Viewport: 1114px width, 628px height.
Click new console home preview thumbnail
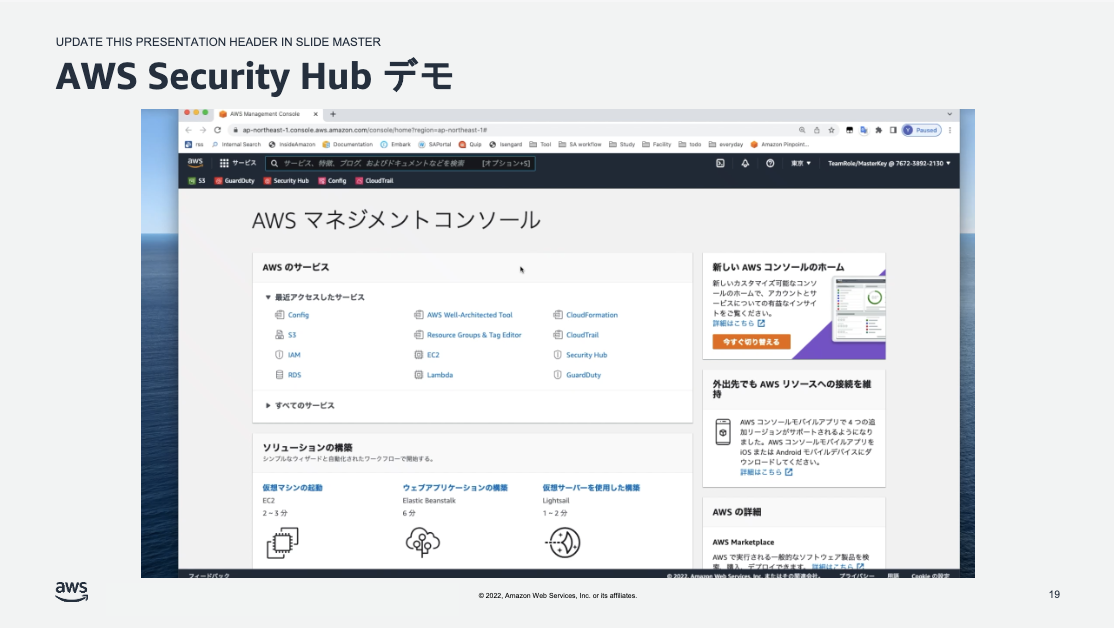tap(860, 309)
